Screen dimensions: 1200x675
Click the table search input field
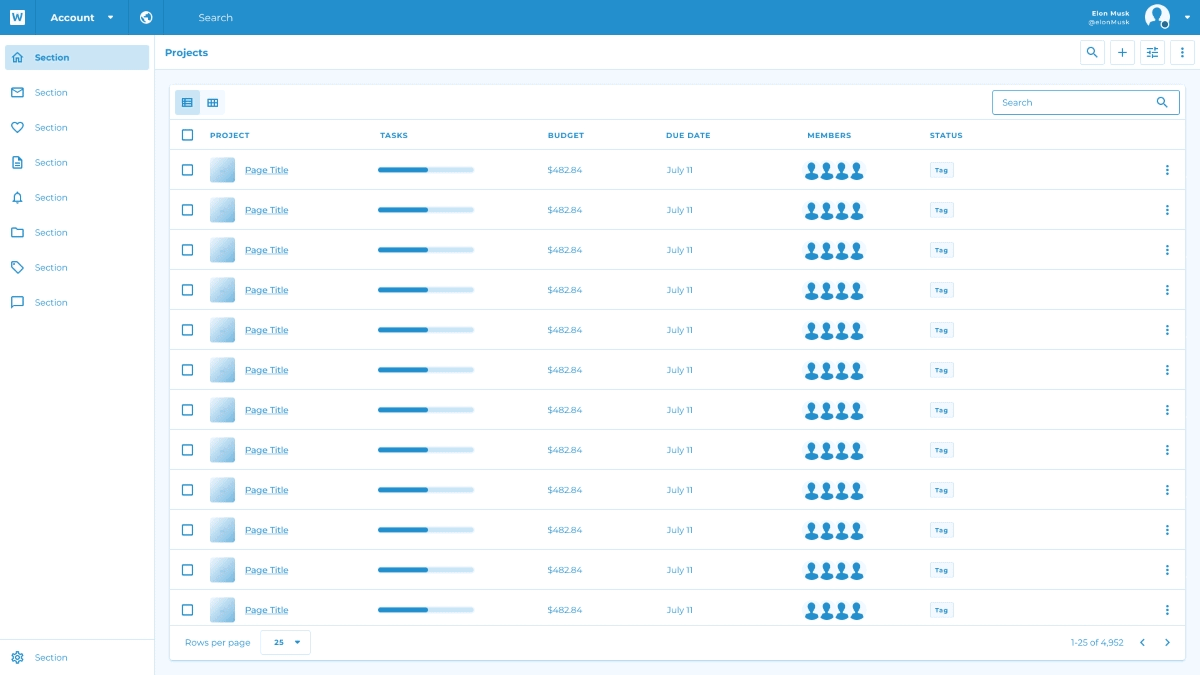coord(1075,102)
